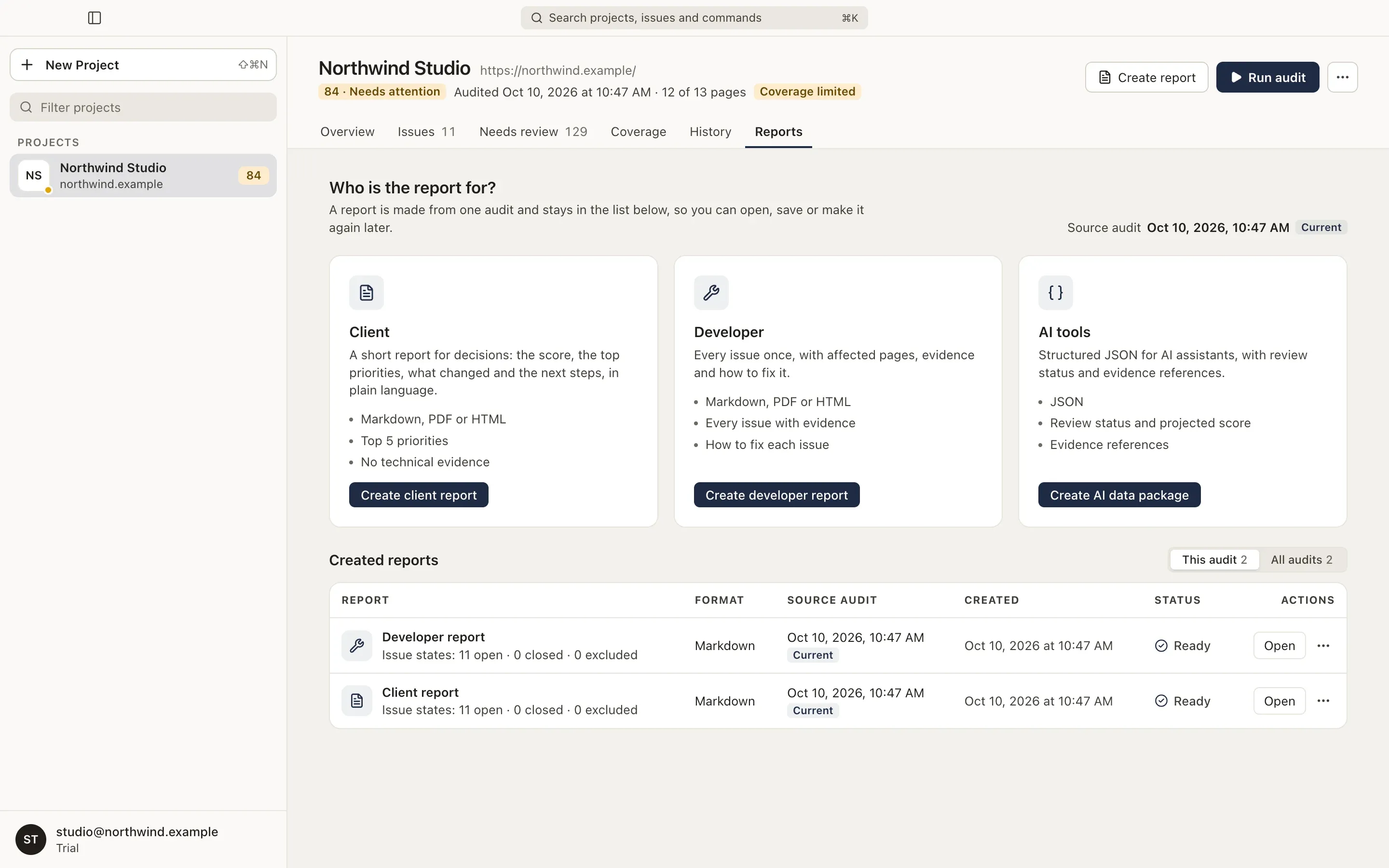Switch list to This audit
The height and width of the screenshot is (868, 1389).
pyautogui.click(x=1214, y=560)
